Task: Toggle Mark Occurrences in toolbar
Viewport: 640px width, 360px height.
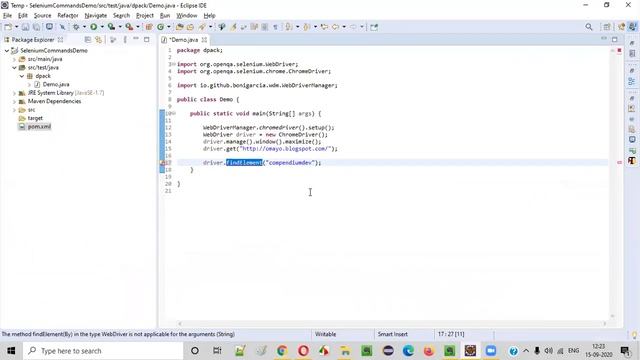Action: tap(233, 27)
